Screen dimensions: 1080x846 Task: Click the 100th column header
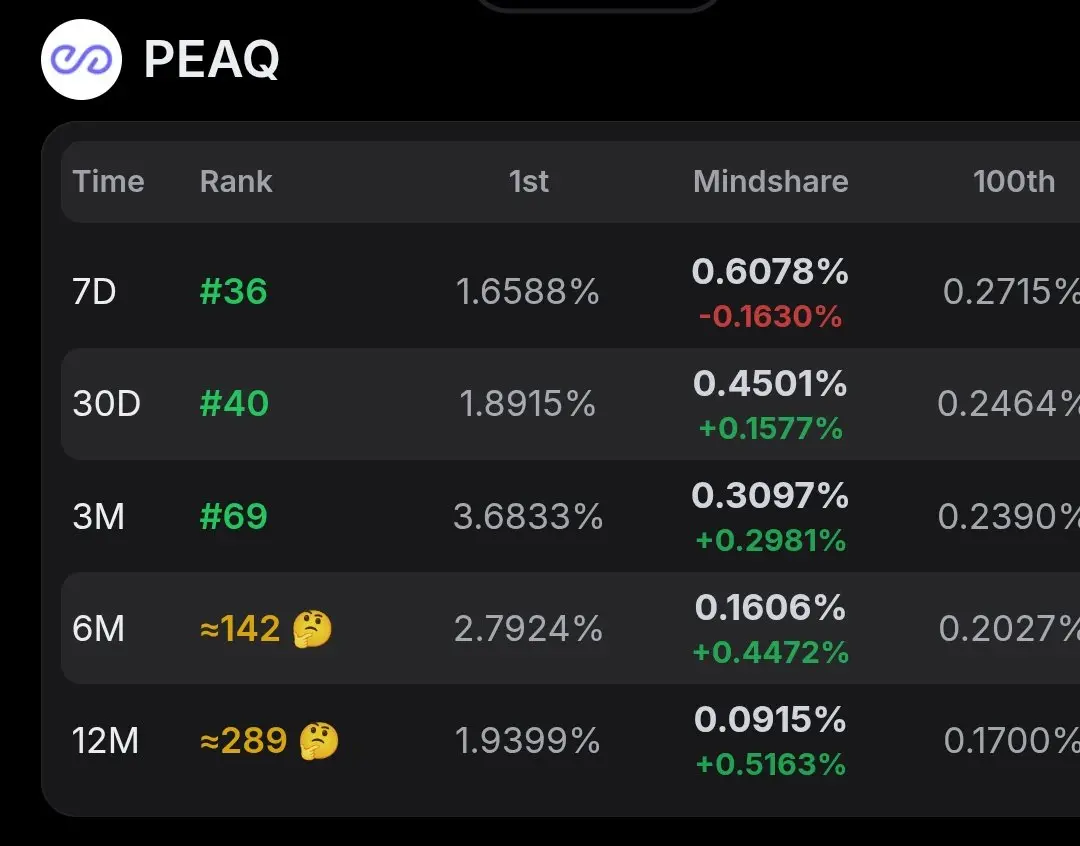coord(1014,182)
